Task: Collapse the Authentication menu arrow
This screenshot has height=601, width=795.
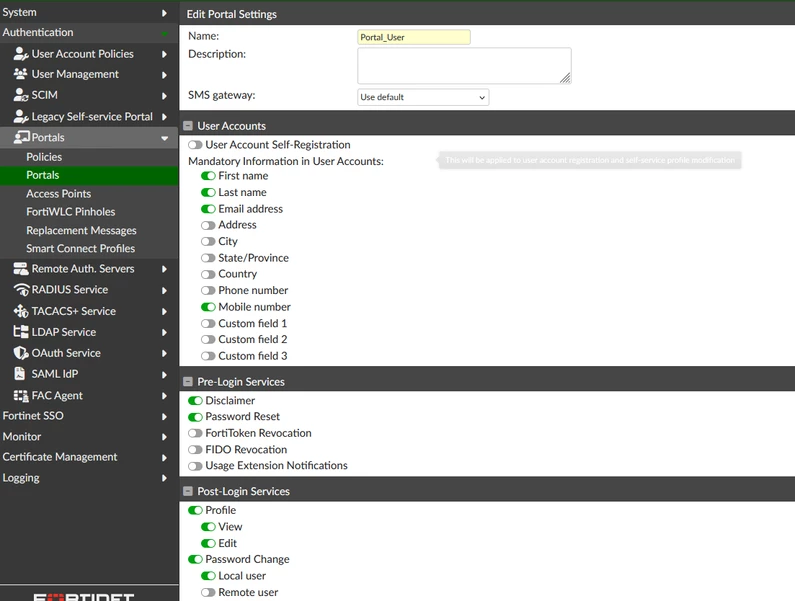Action: click(x=164, y=33)
